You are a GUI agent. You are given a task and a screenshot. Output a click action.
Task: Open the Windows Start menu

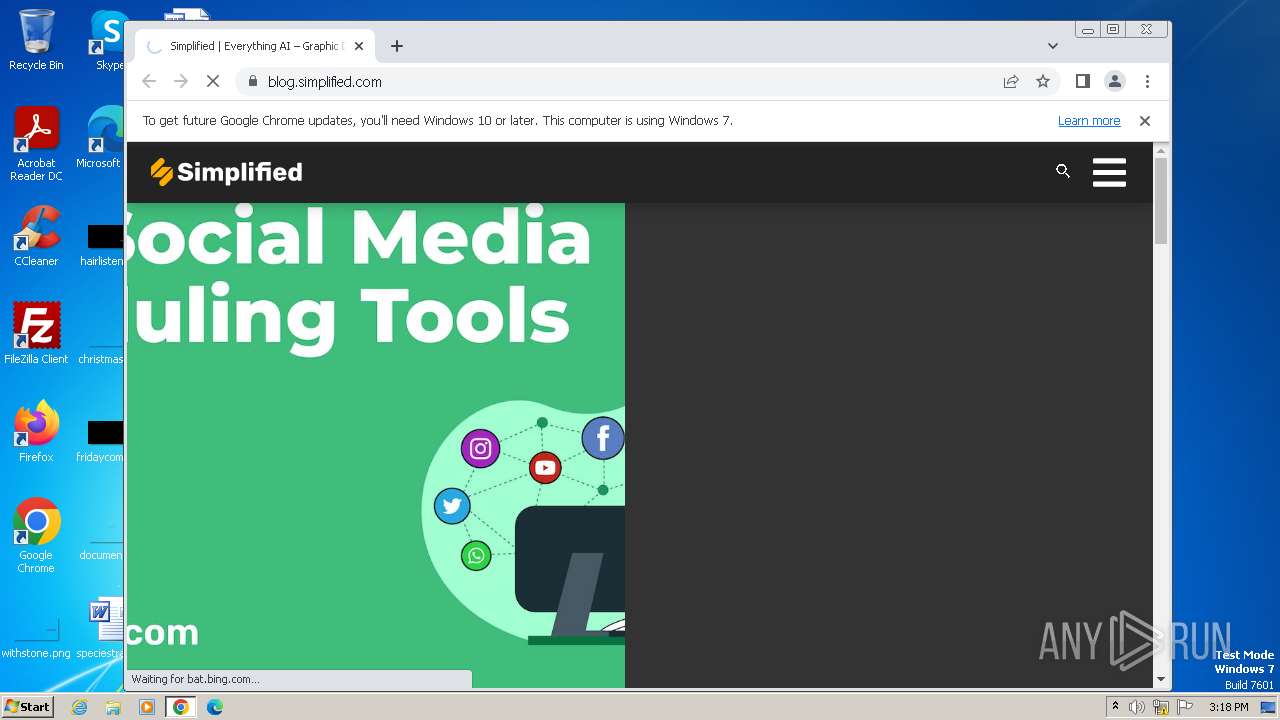pos(27,707)
